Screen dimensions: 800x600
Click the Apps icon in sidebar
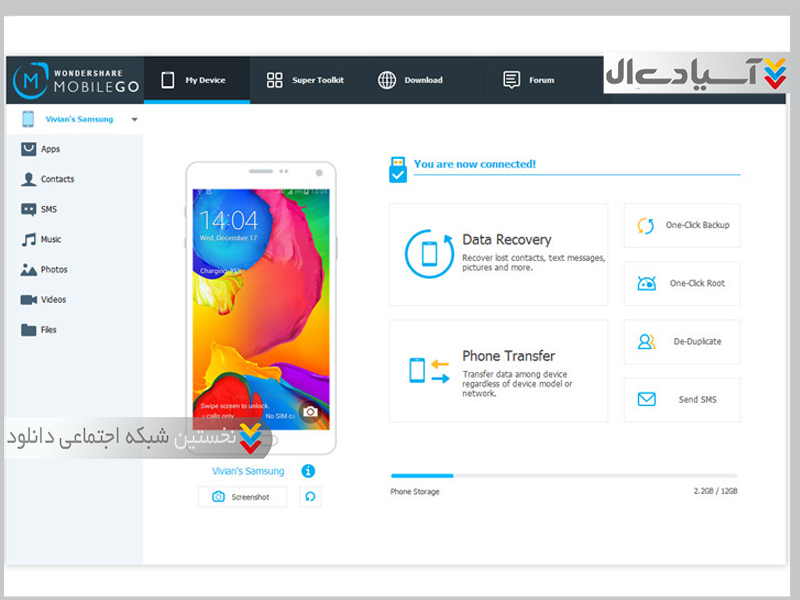(x=29, y=149)
